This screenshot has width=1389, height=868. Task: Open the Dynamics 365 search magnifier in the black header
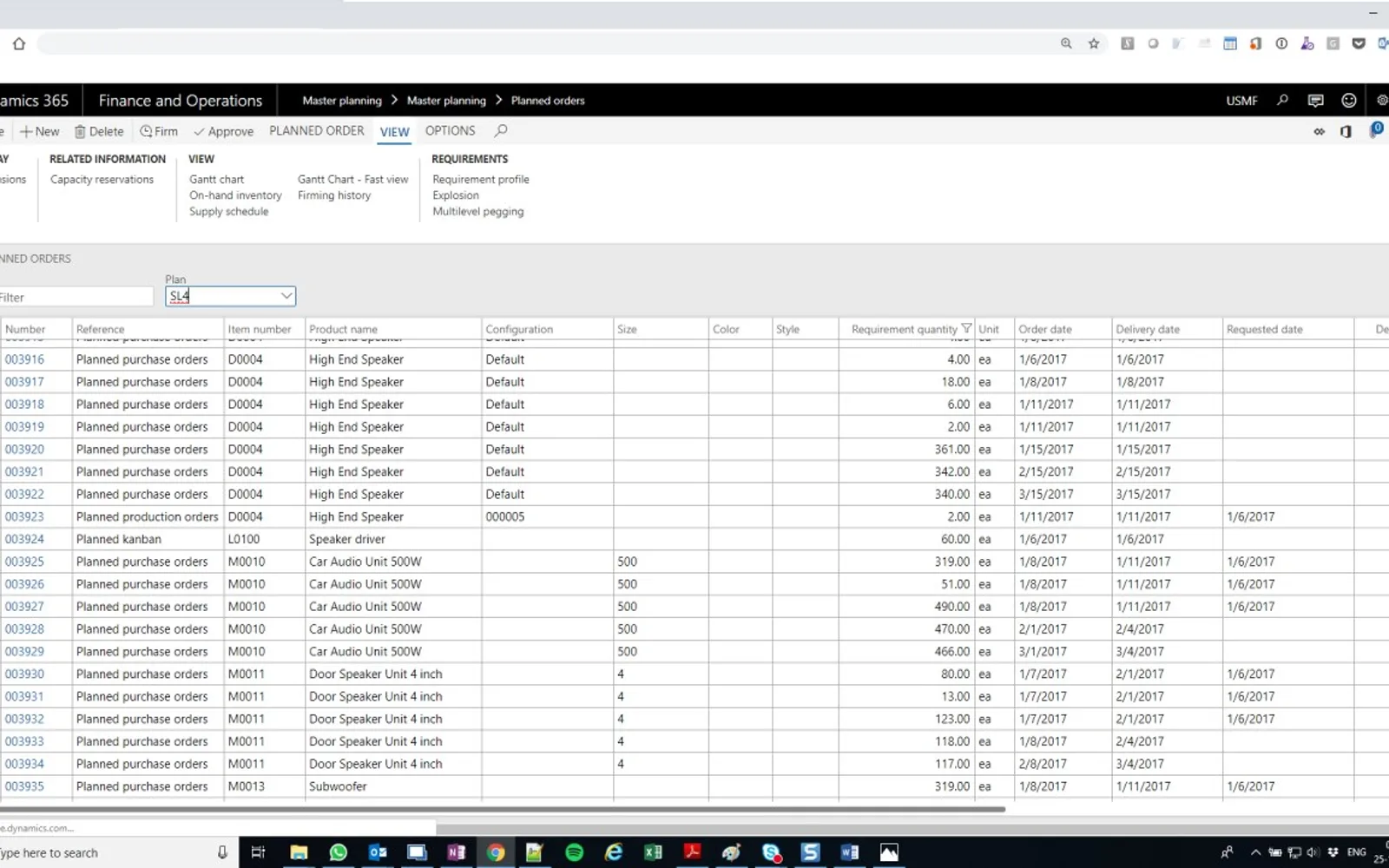[x=1282, y=101]
